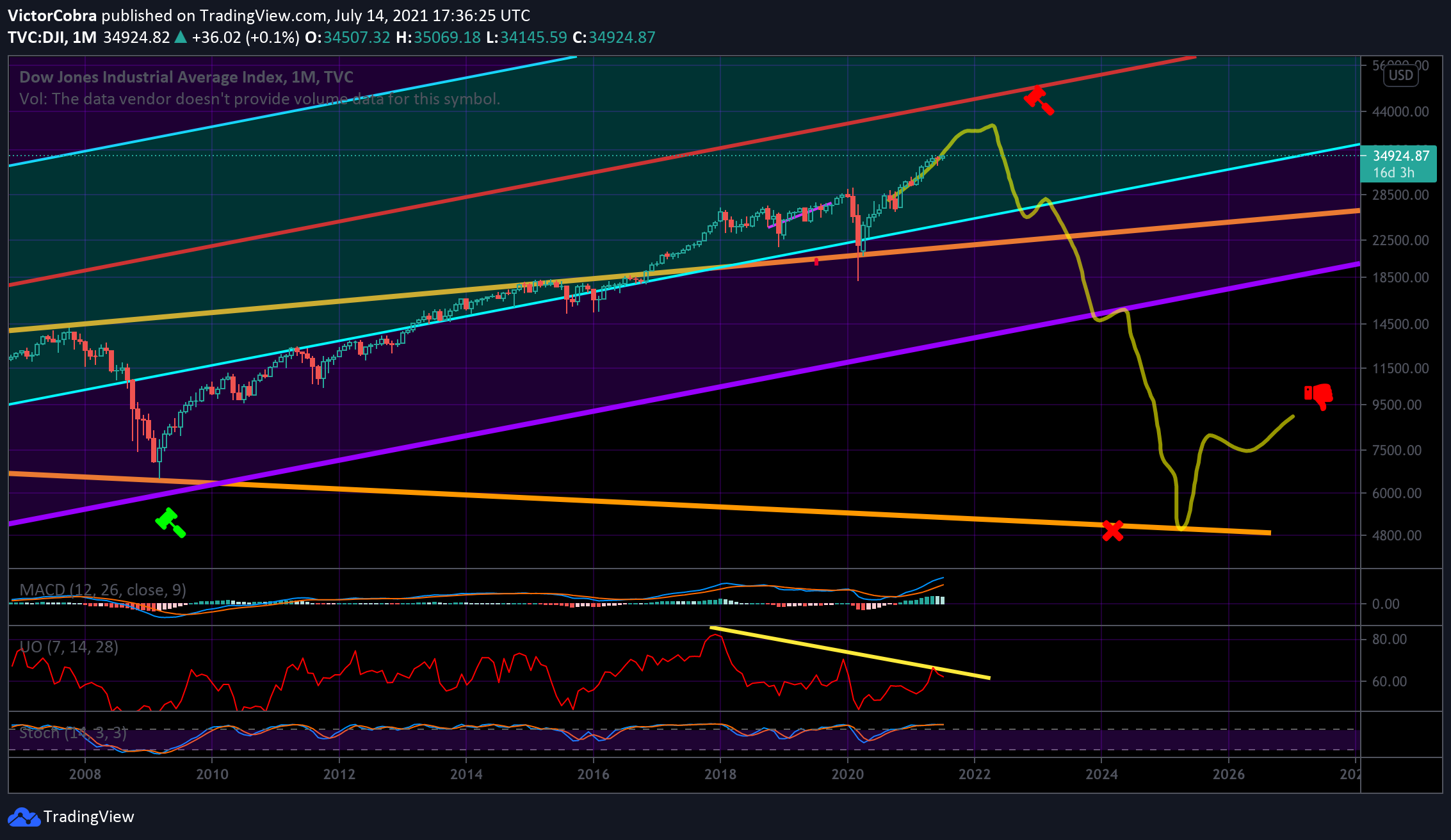Click the VictorCobra publisher name
Viewport: 1451px width, 840px height.
click(53, 15)
